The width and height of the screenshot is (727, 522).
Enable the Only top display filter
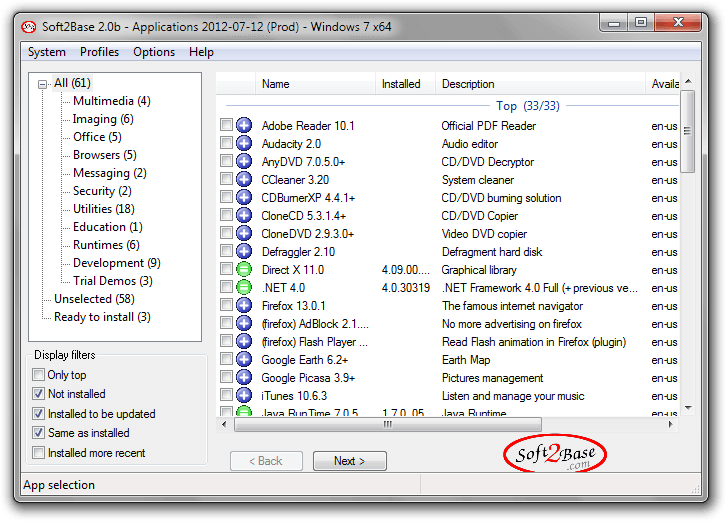click(x=39, y=375)
